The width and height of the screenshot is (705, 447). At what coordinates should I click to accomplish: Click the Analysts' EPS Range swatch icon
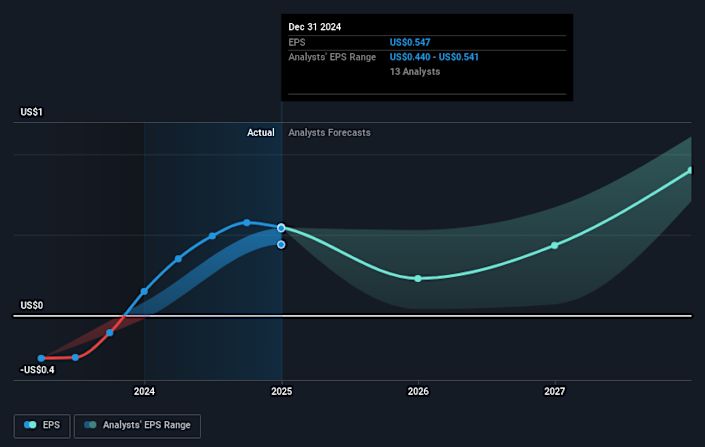(x=90, y=425)
